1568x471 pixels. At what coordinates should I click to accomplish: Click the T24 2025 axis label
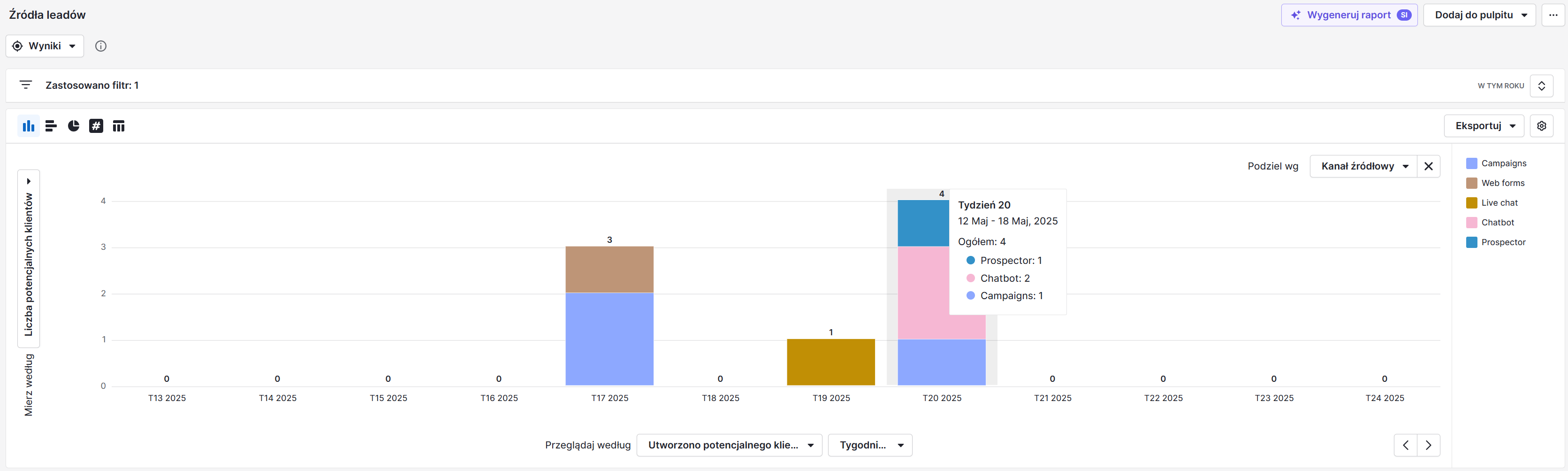click(x=1385, y=399)
